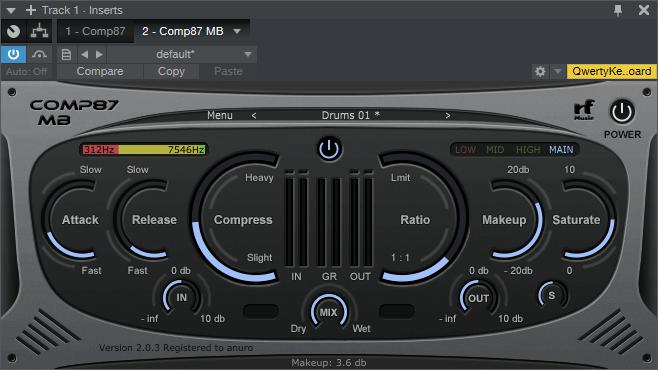
Task: Click the Makeup: 3.6 db status text
Action: 329,362
